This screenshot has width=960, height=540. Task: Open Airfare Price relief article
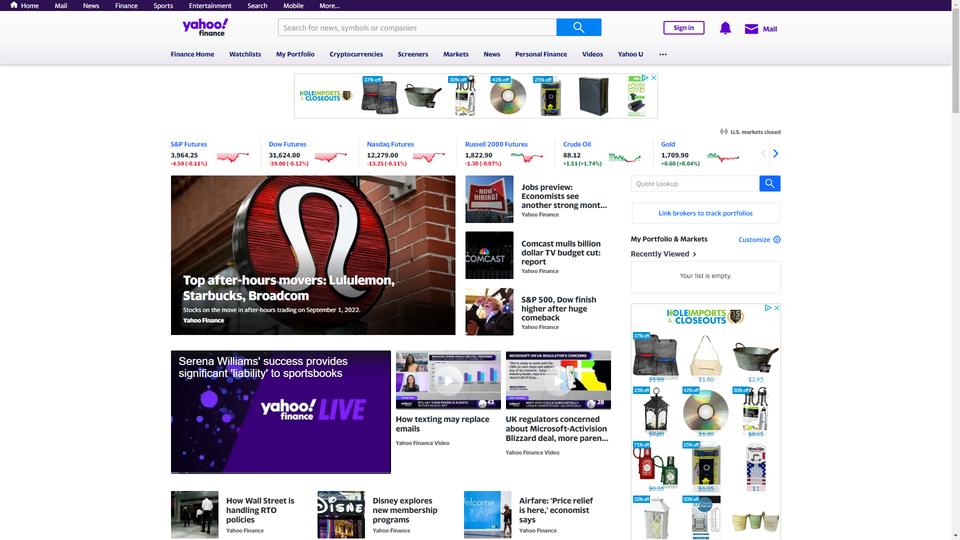(556, 510)
